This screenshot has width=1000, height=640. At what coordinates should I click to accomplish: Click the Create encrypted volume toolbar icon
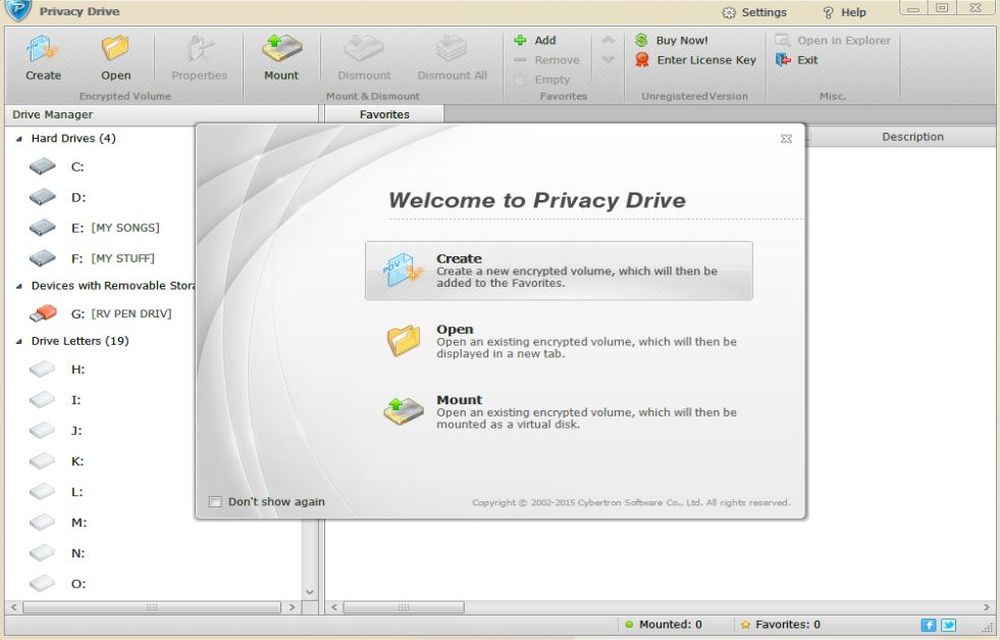pyautogui.click(x=43, y=57)
